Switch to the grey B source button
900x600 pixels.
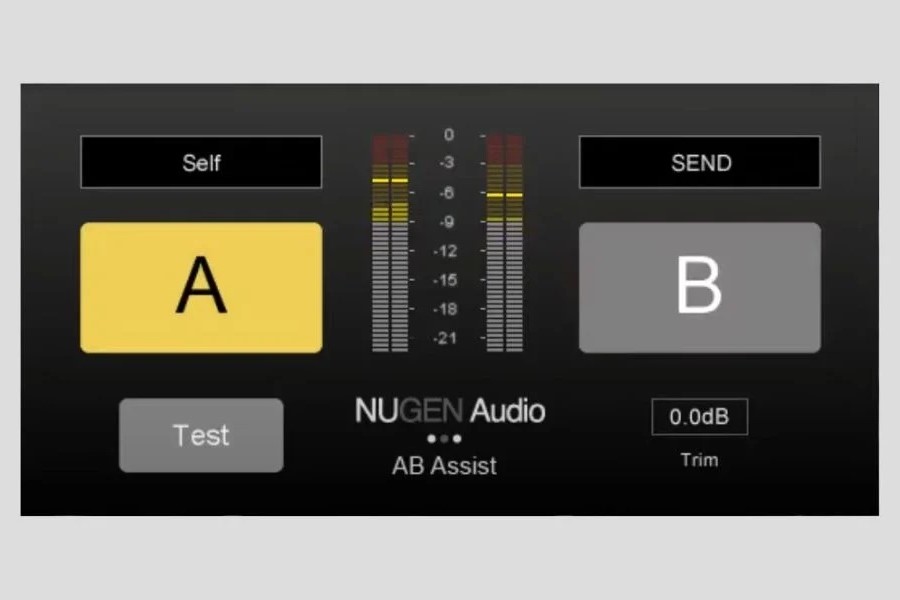[x=699, y=287]
